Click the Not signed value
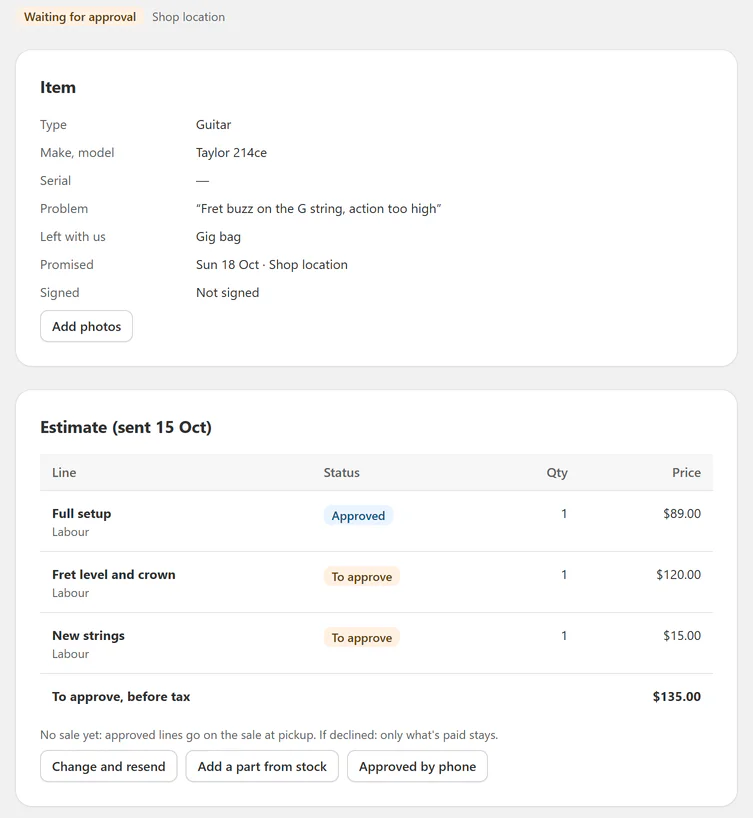This screenshot has height=818, width=753. click(x=228, y=293)
